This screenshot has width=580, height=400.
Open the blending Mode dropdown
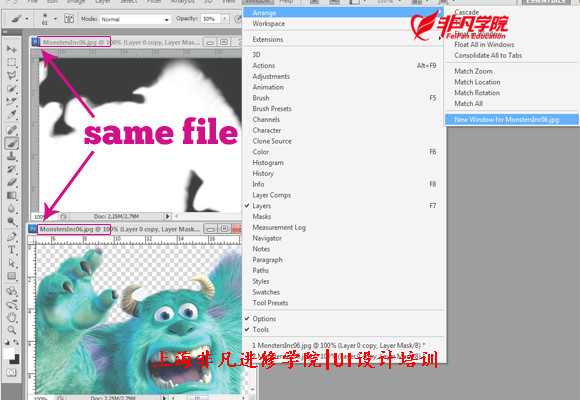(x=135, y=19)
